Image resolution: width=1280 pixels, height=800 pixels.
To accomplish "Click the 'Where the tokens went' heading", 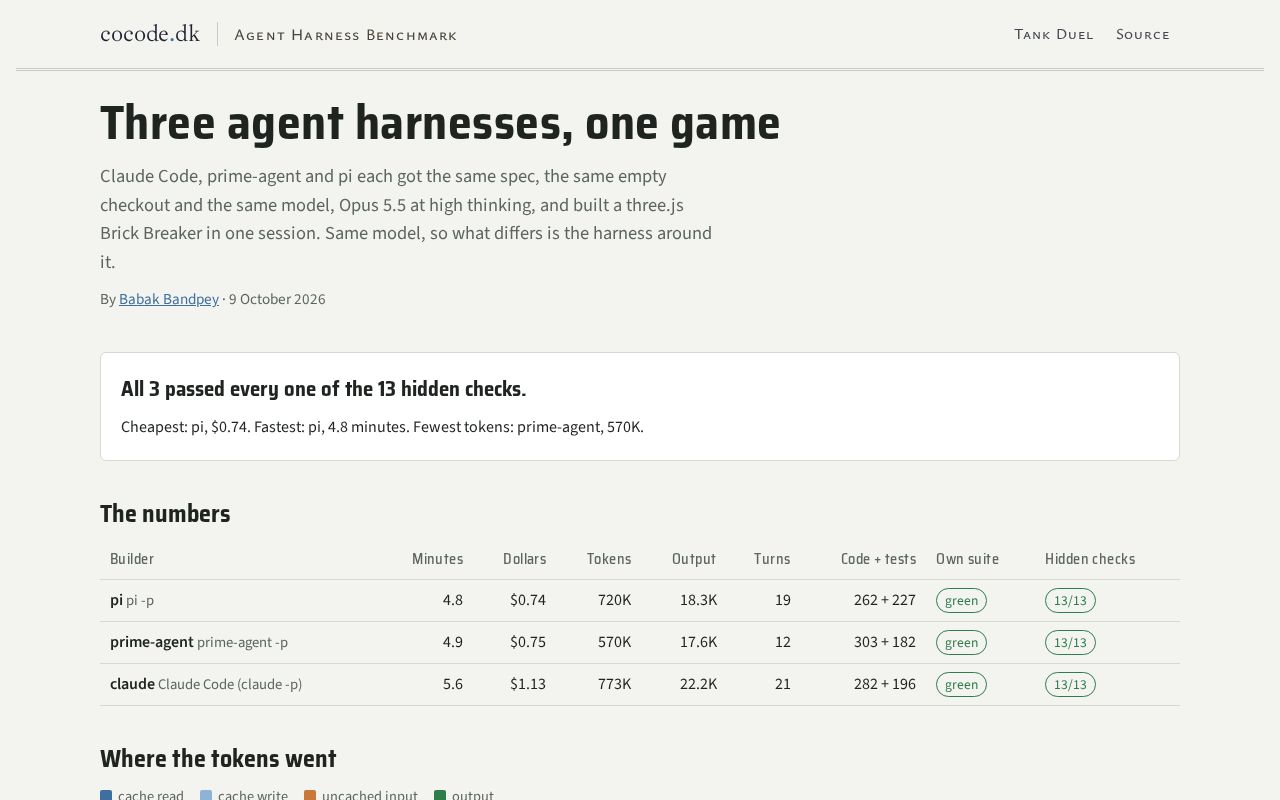I will tap(218, 759).
